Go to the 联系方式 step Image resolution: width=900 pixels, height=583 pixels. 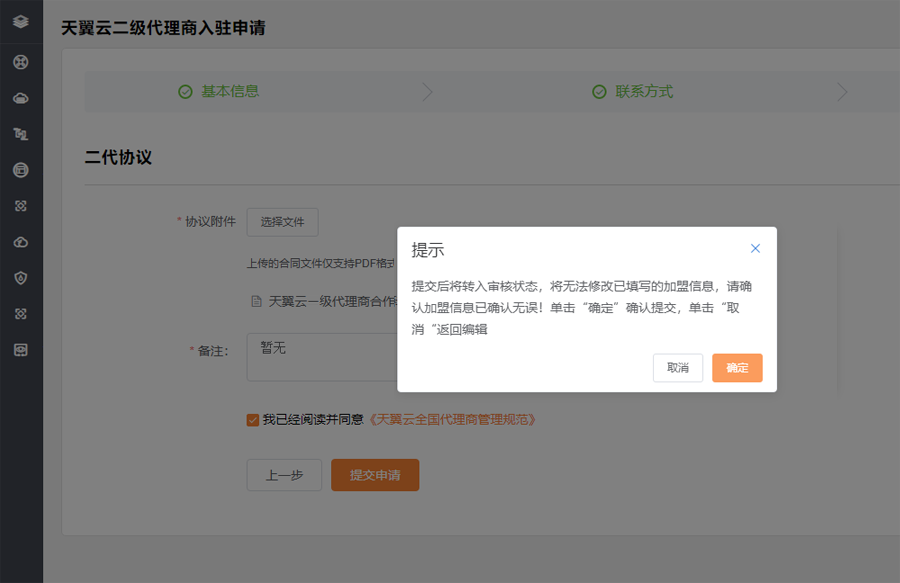tap(644, 92)
